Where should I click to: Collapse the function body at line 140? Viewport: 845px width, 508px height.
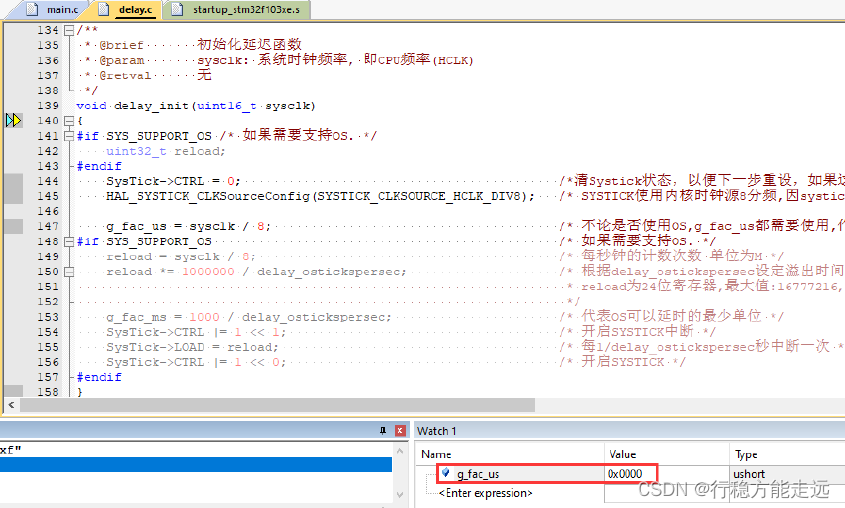tap(68, 121)
